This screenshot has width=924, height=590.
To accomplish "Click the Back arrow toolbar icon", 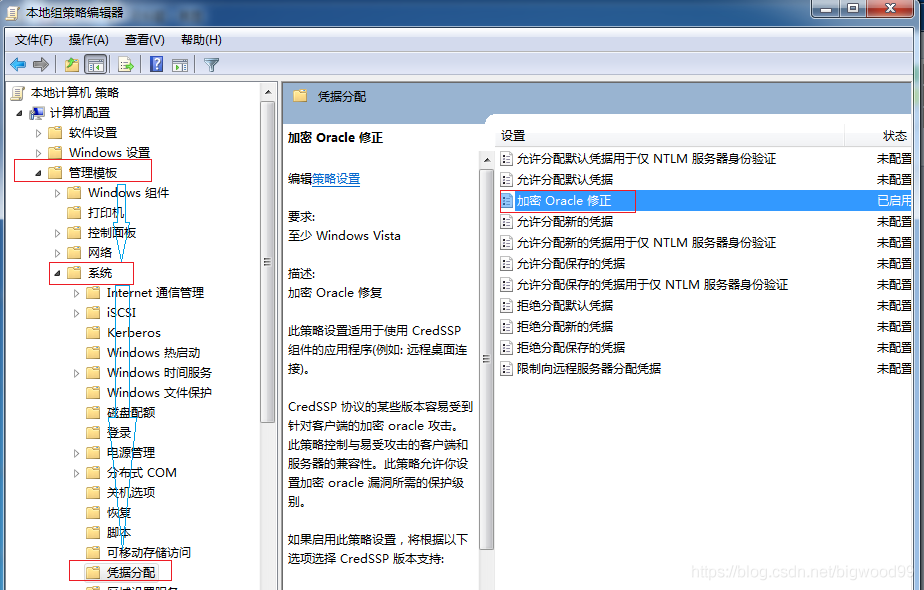I will click(18, 64).
